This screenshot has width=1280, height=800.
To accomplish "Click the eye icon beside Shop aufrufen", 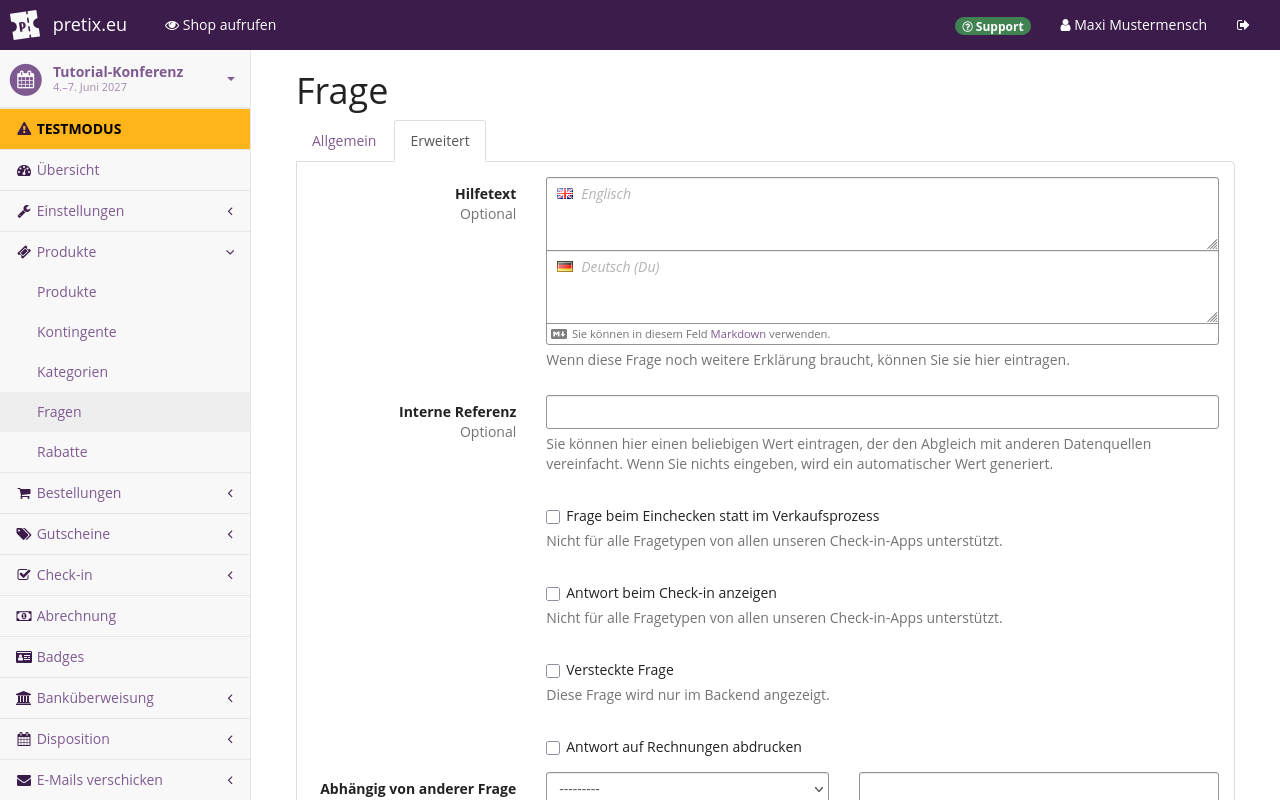I will tap(172, 25).
